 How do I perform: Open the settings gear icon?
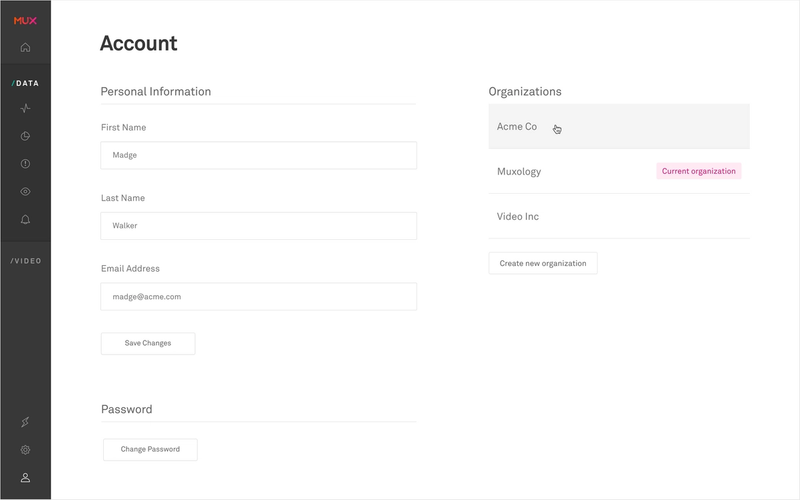pos(25,450)
